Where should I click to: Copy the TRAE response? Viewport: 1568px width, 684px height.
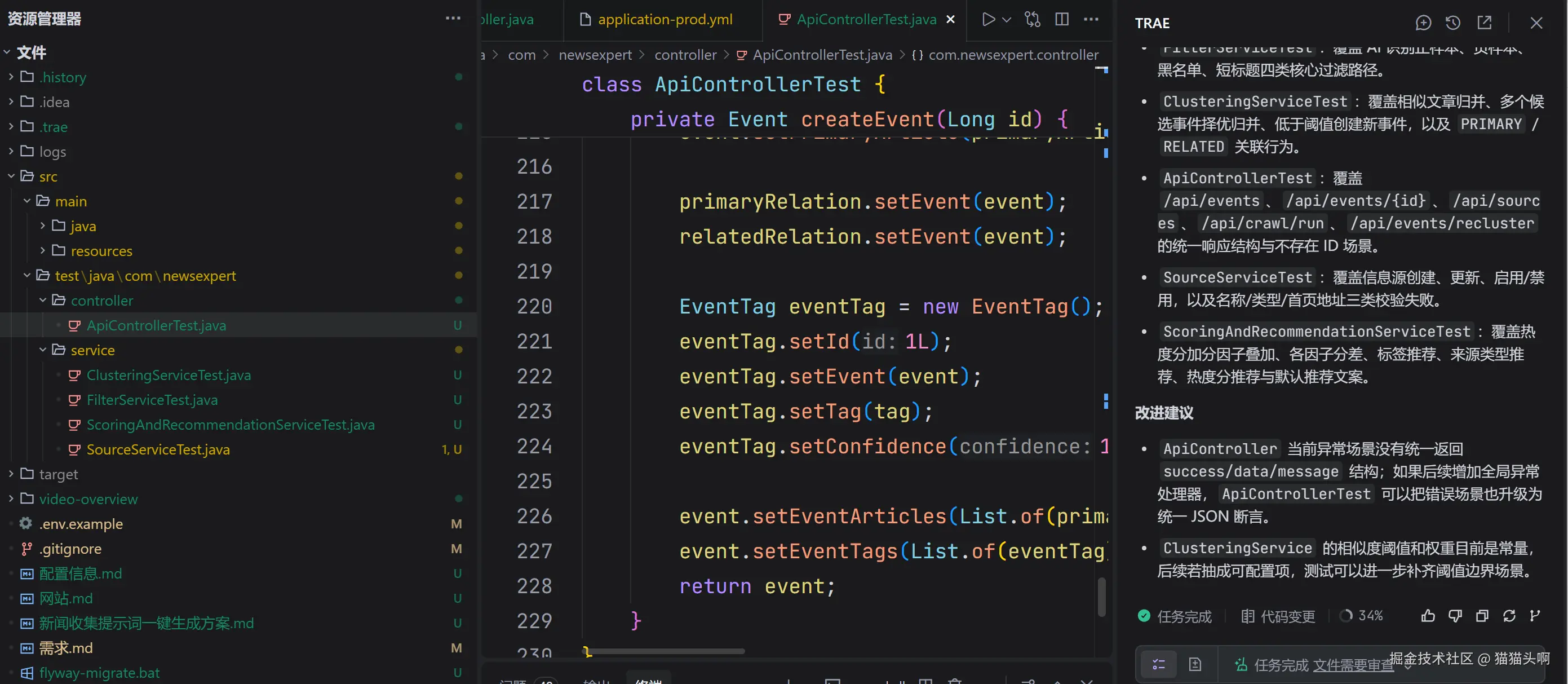(x=1482, y=616)
